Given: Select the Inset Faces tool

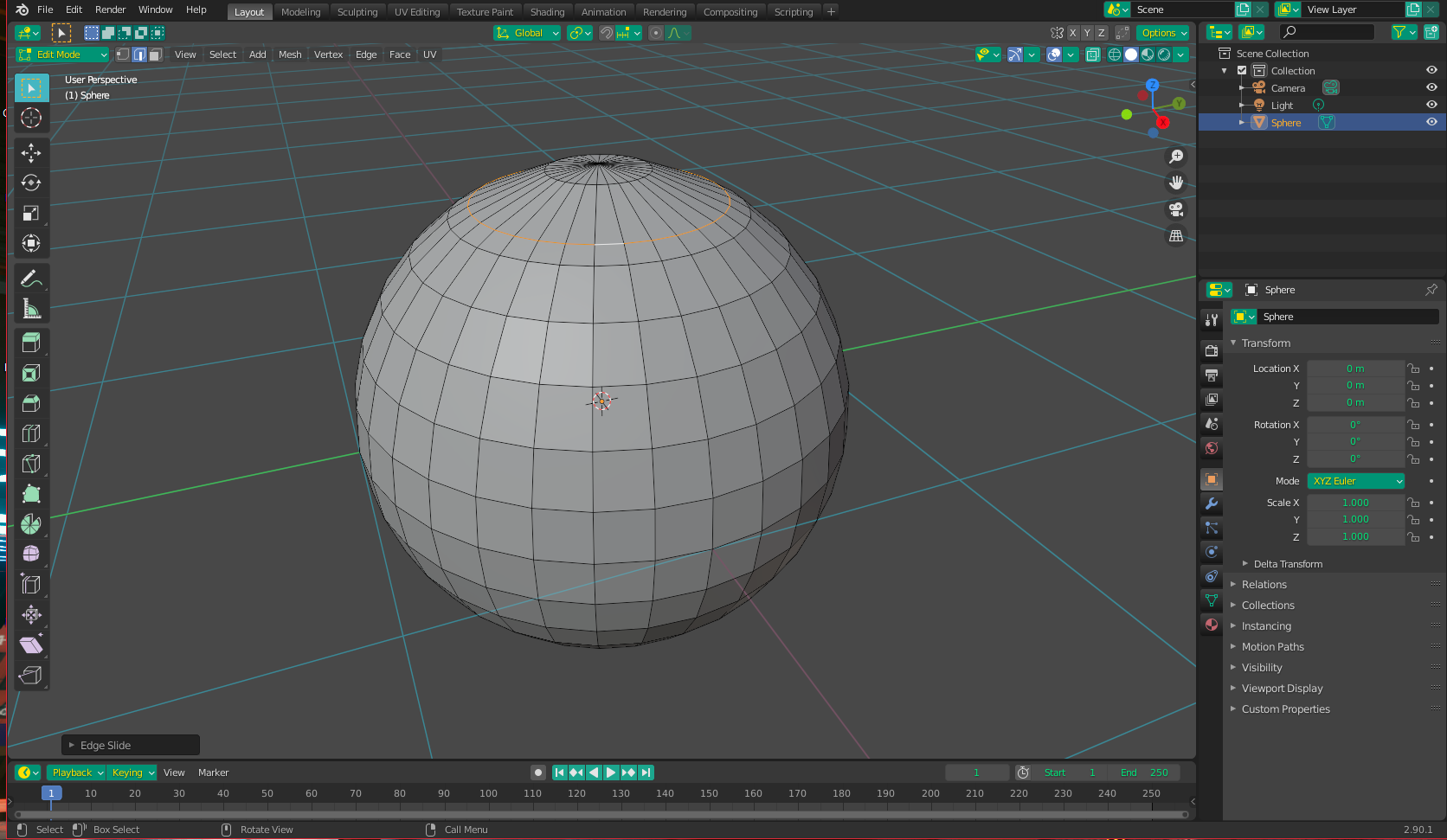Looking at the screenshot, I should pyautogui.click(x=31, y=373).
